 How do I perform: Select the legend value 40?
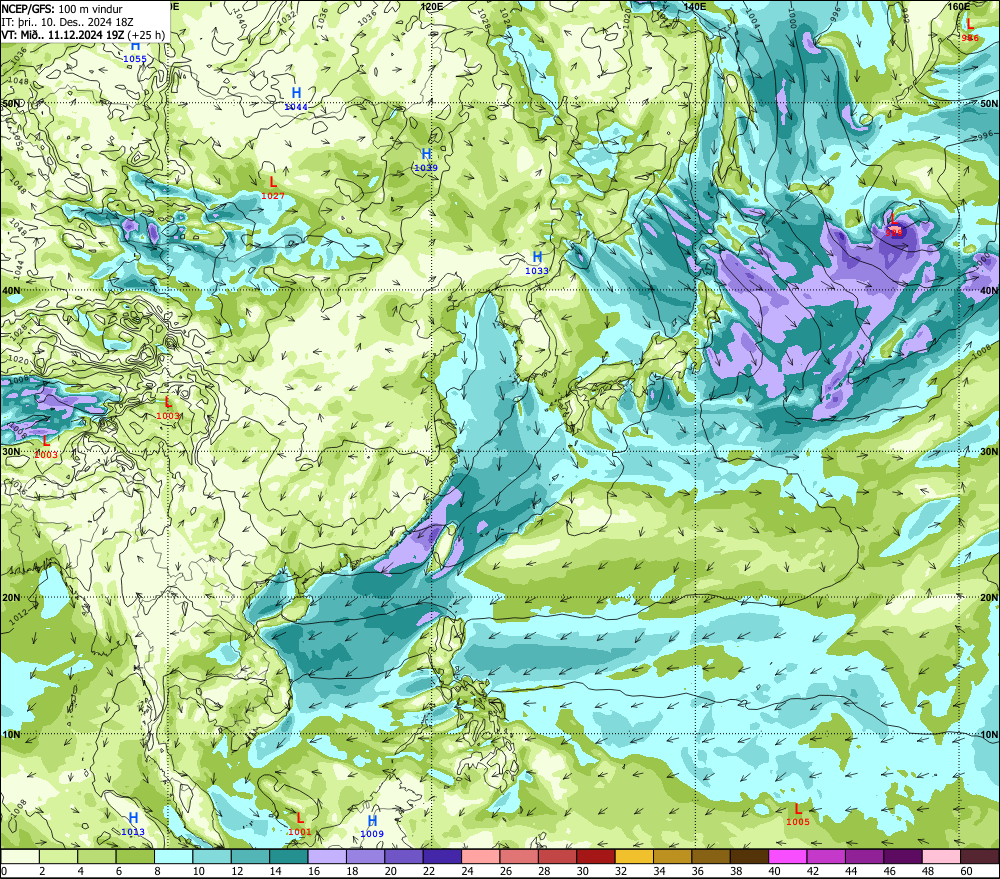pos(774,871)
